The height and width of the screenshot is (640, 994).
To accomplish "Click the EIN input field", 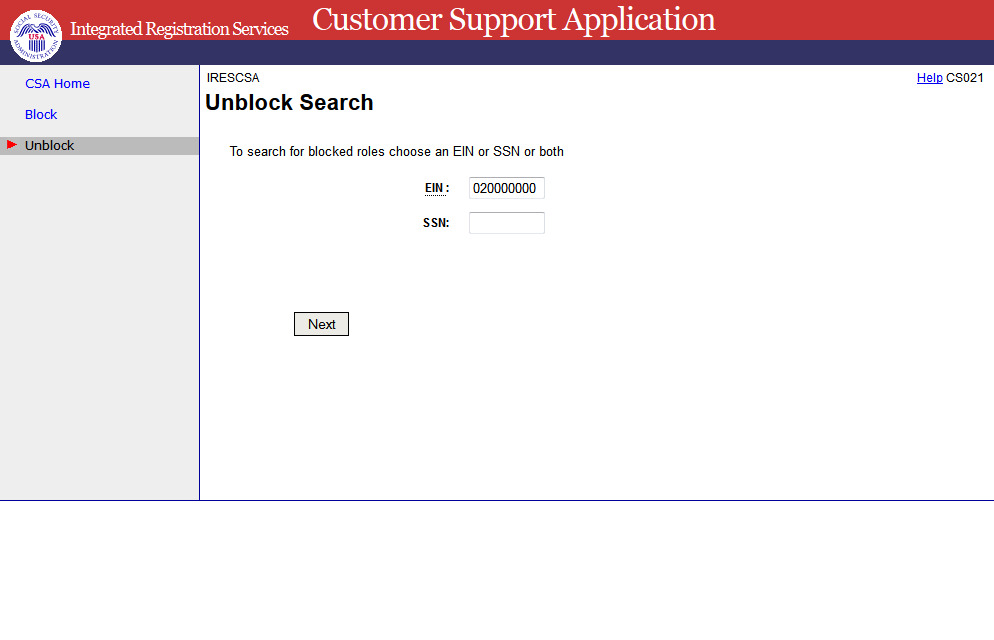I will [506, 188].
